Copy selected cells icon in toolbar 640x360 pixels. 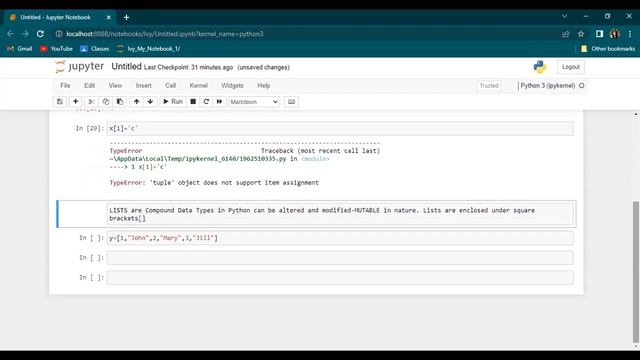click(x=106, y=102)
